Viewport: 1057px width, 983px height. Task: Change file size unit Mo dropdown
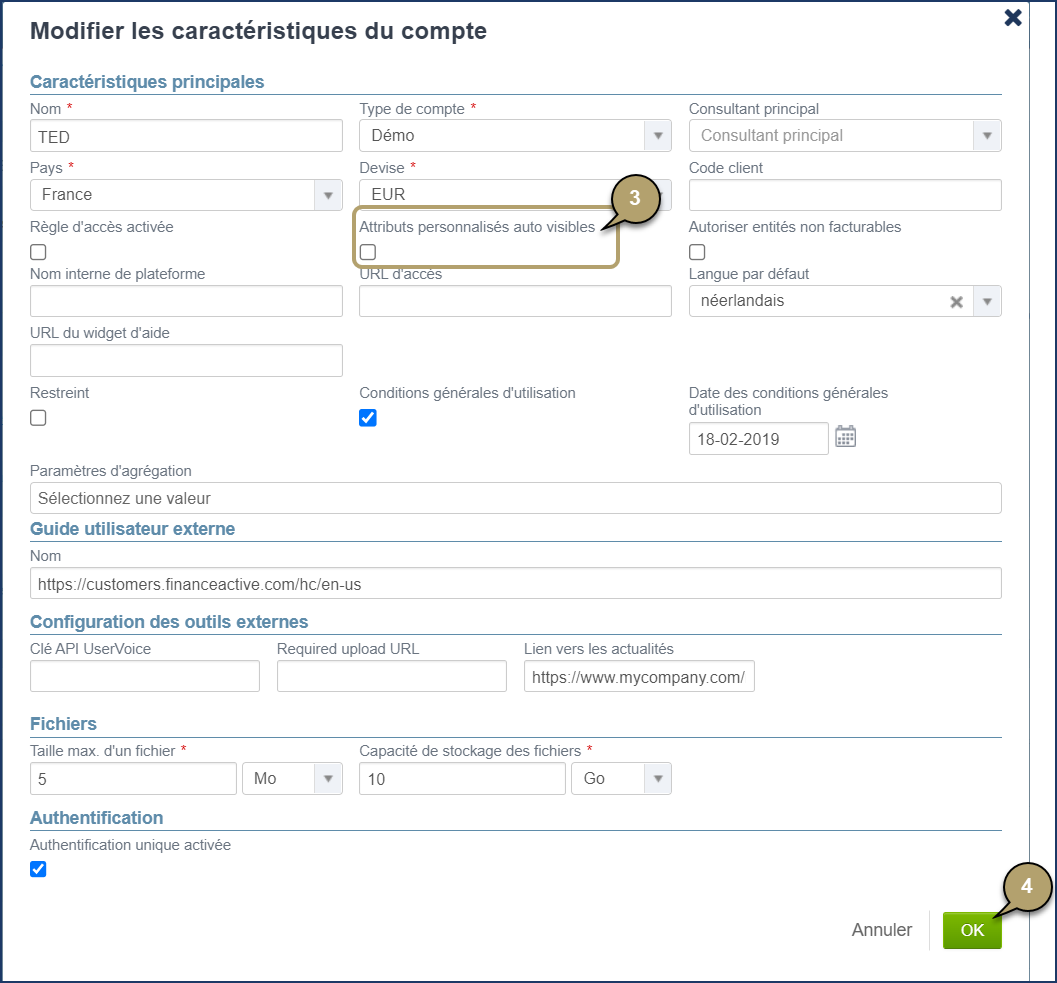tap(328, 778)
